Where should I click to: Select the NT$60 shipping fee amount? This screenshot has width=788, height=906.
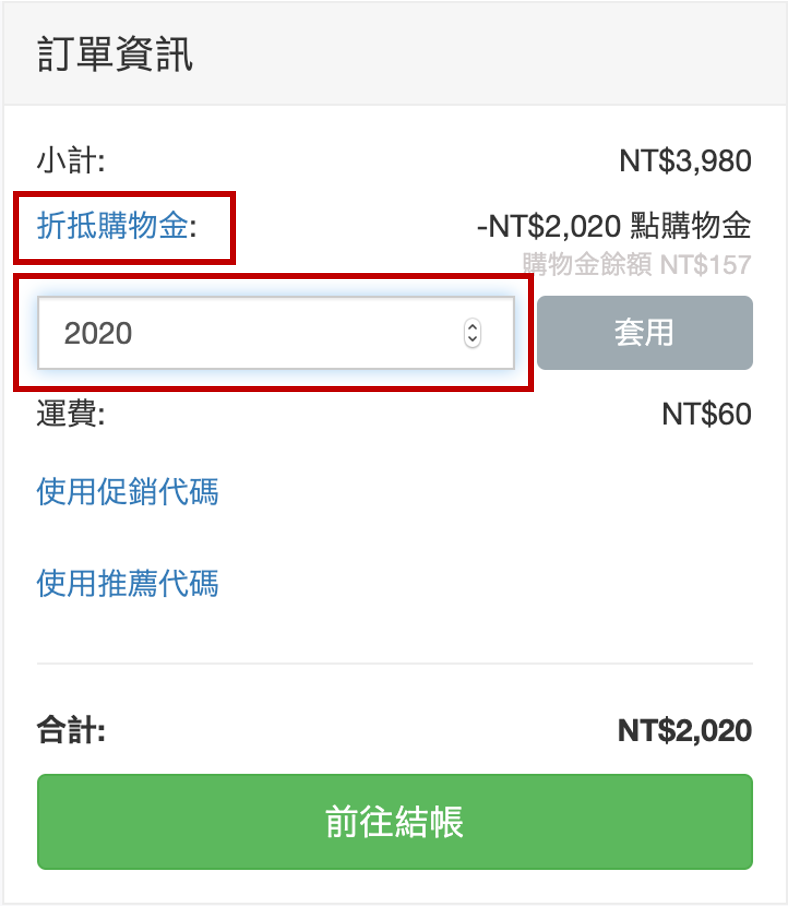pos(706,414)
